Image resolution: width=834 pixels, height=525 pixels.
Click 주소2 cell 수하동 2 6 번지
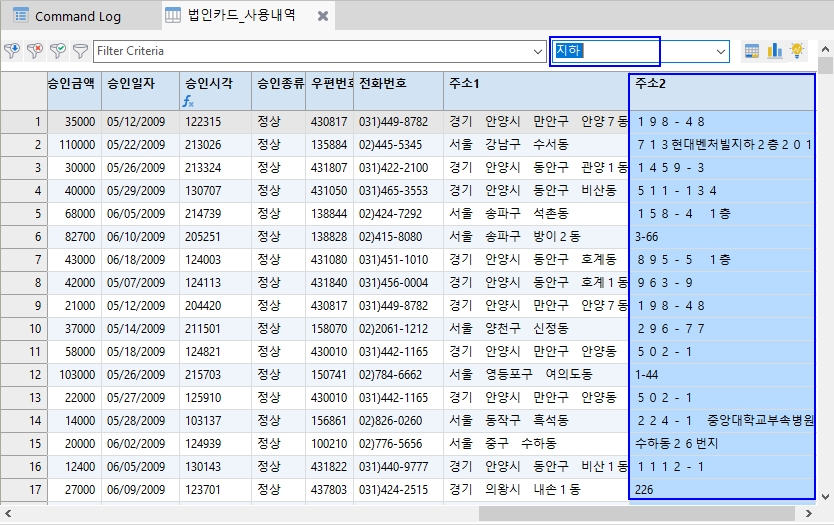pyautogui.click(x=722, y=444)
